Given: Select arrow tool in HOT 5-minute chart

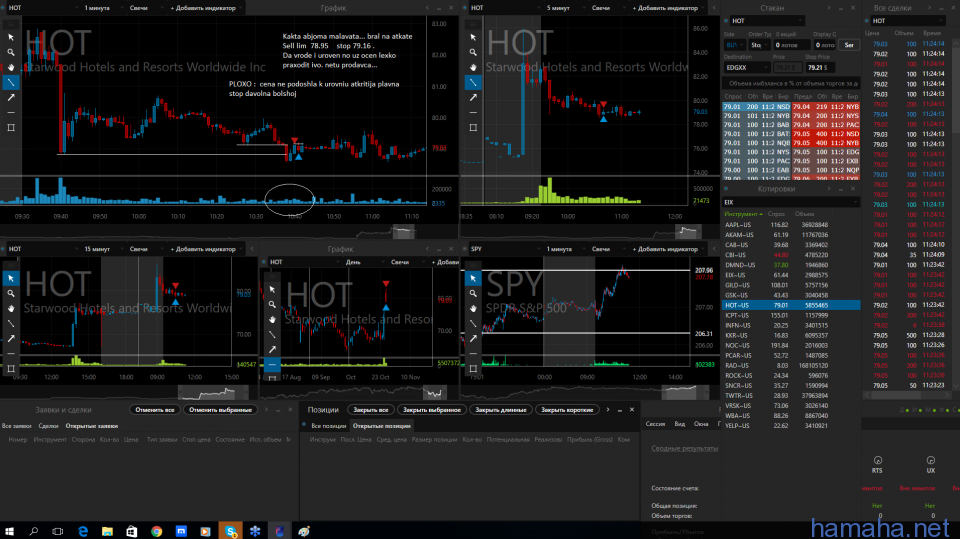Looking at the screenshot, I should click(473, 97).
